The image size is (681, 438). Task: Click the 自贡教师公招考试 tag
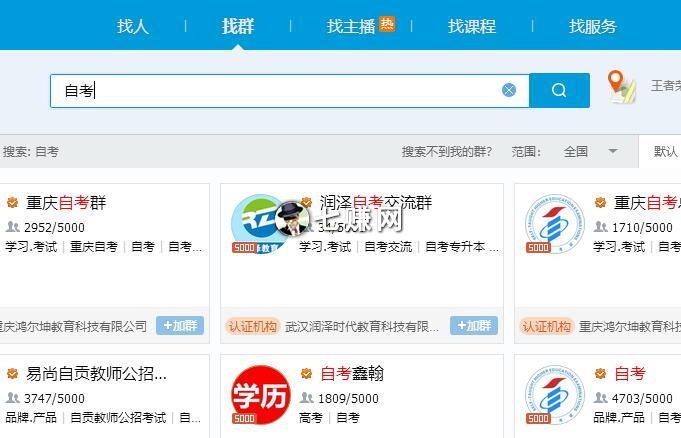pos(118,418)
